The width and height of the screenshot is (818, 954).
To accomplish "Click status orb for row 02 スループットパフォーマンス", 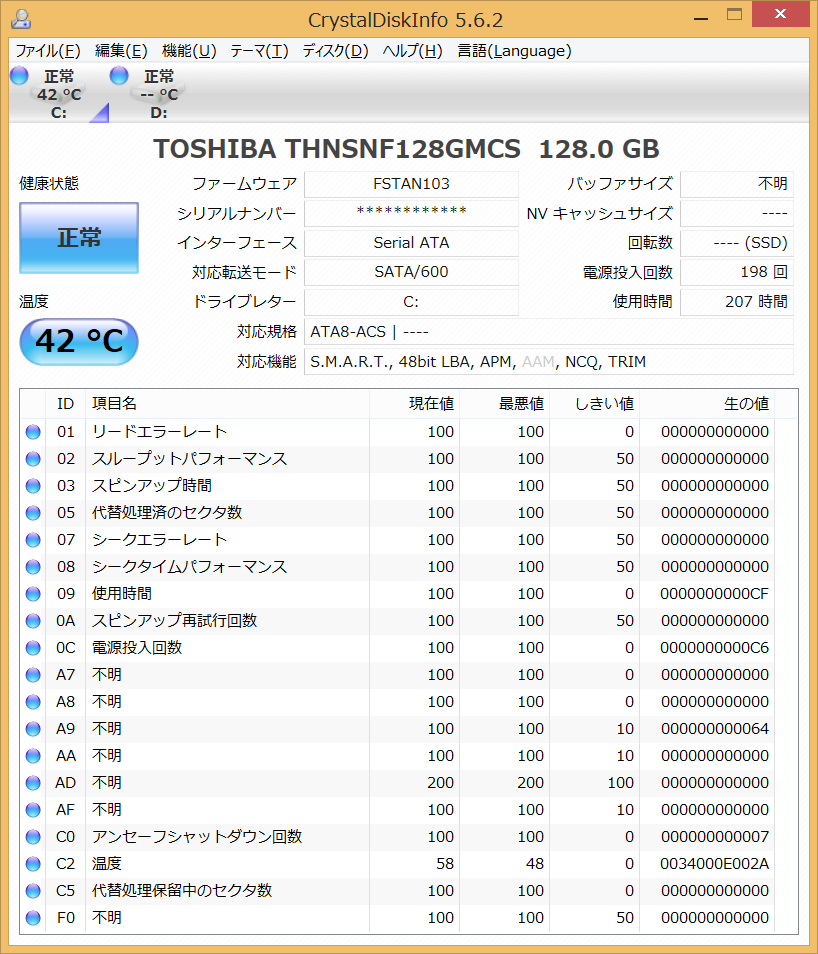I will click(x=33, y=459).
